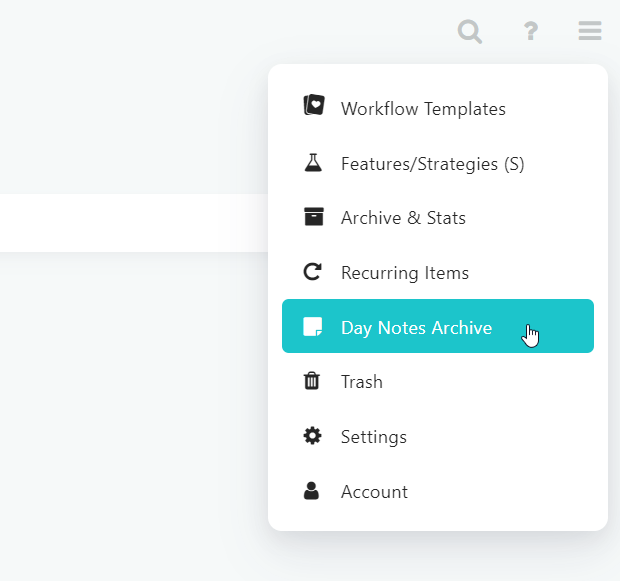Go to Recurring Items
The width and height of the screenshot is (620, 581).
(438, 272)
